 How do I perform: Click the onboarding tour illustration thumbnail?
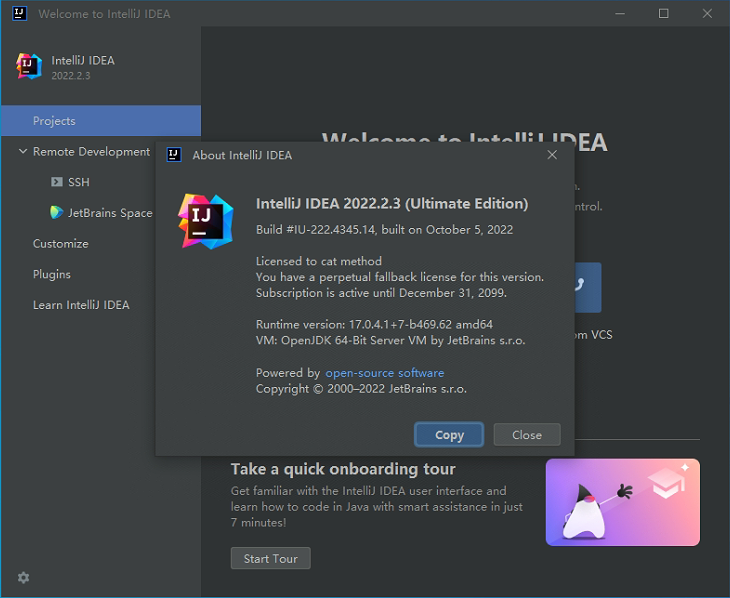point(623,502)
